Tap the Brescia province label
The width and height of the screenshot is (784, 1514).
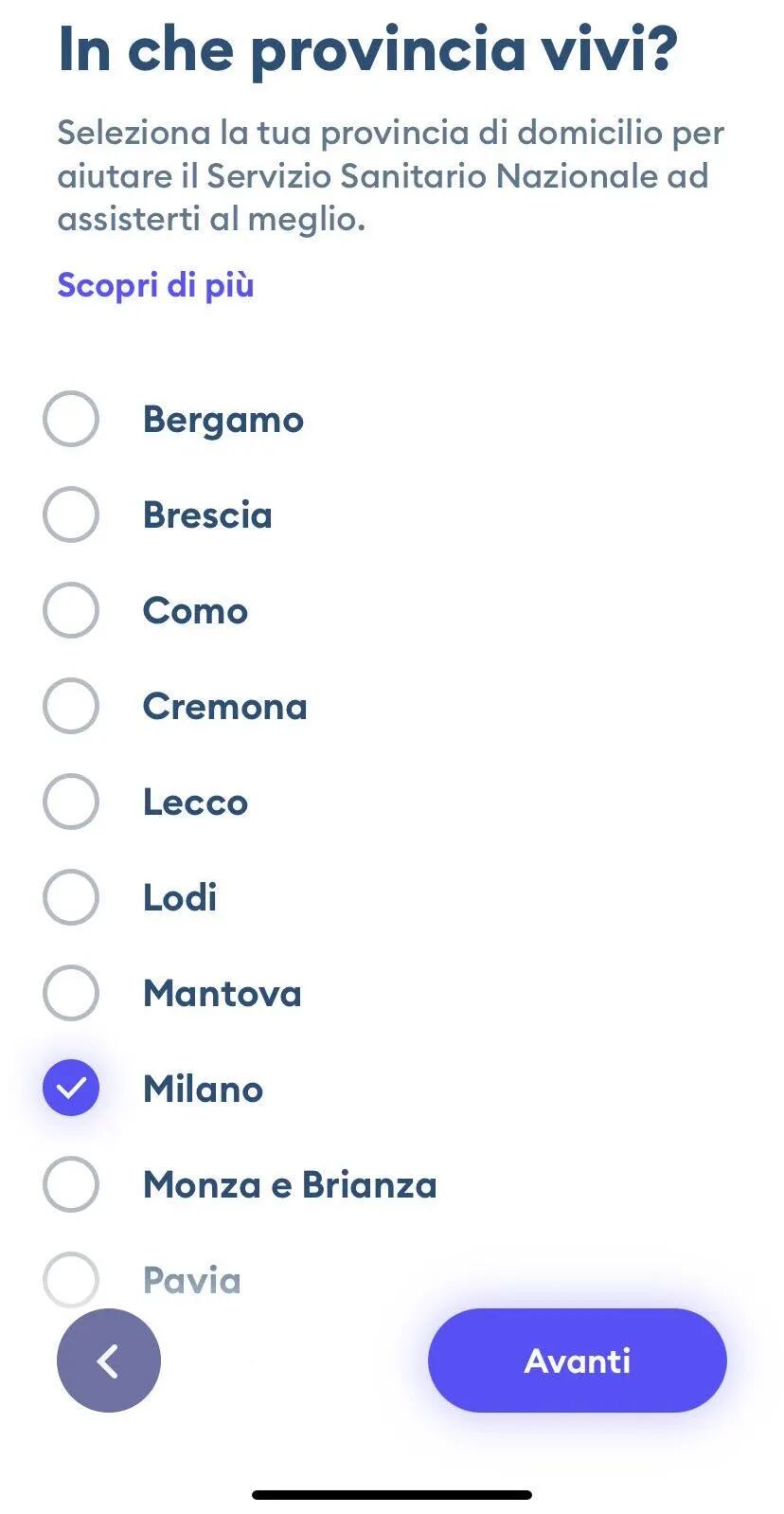[x=207, y=515]
